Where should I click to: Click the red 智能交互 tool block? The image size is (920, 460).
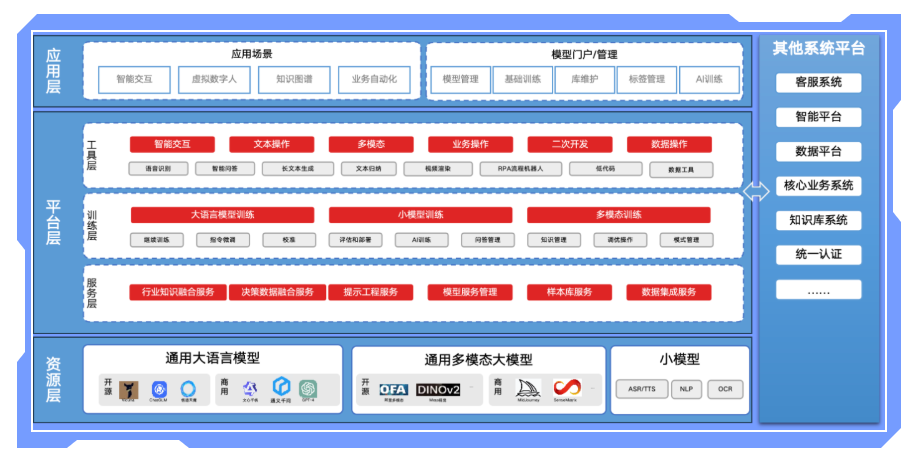(x=172, y=144)
